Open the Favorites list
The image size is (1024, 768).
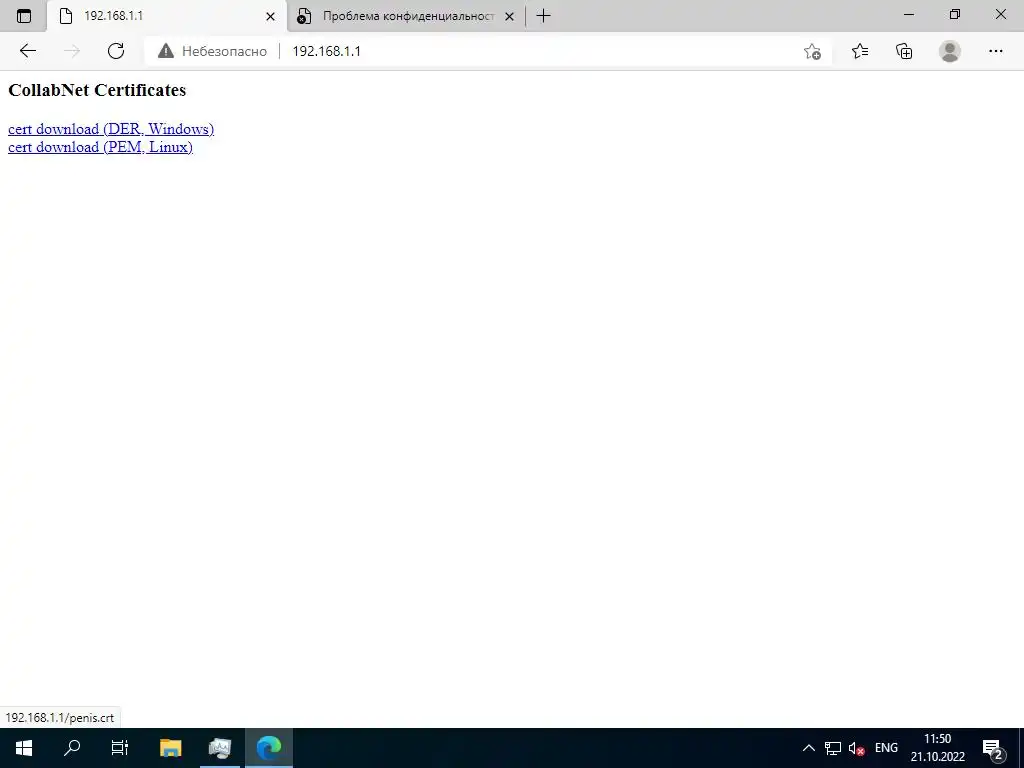[859, 51]
